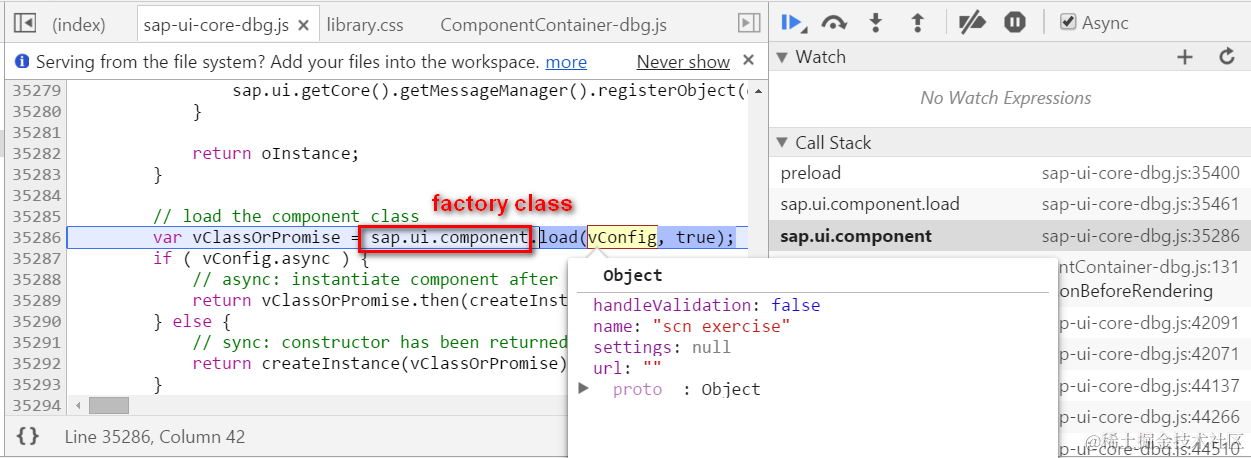
Task: Click the horizontal scrollbar thumb in editor
Action: (109, 405)
